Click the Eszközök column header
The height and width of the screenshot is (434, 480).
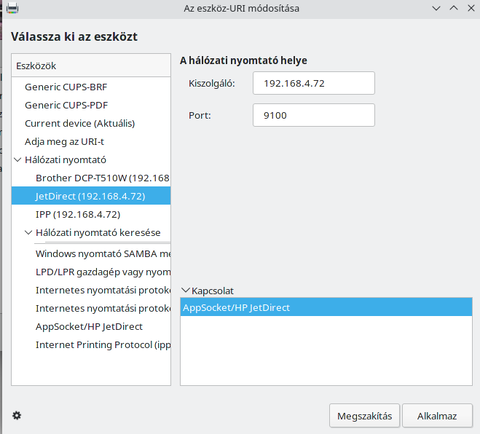click(x=91, y=66)
